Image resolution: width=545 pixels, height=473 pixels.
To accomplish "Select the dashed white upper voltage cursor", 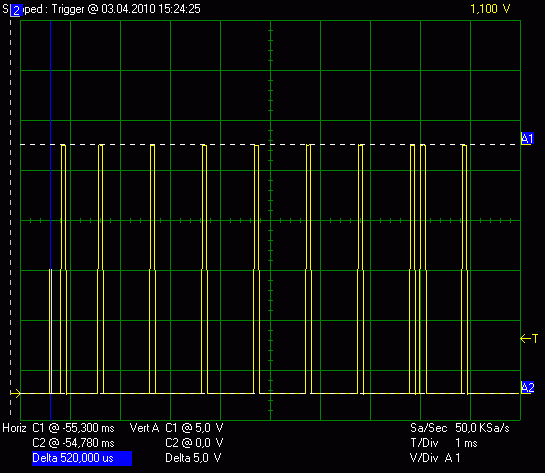I will [270, 144].
